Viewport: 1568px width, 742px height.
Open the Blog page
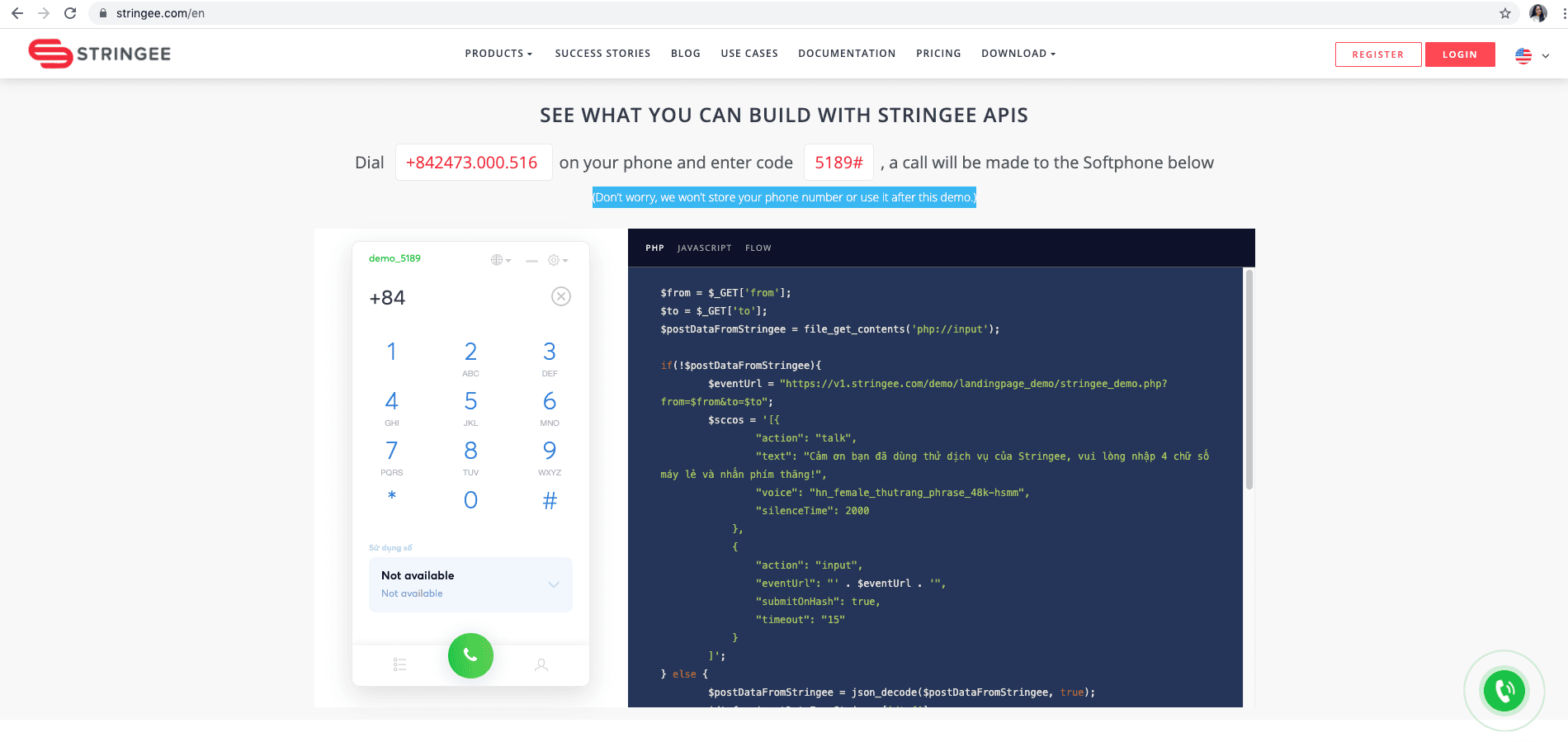pos(686,54)
